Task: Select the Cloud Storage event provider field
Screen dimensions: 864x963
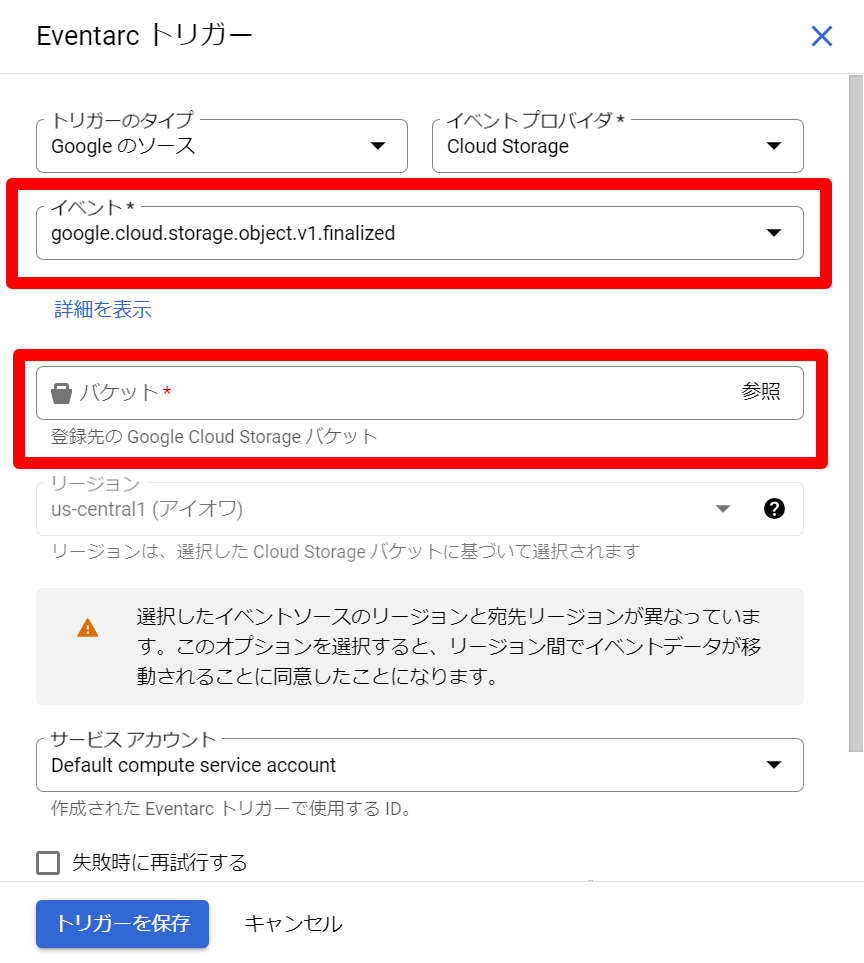Action: click(600, 146)
